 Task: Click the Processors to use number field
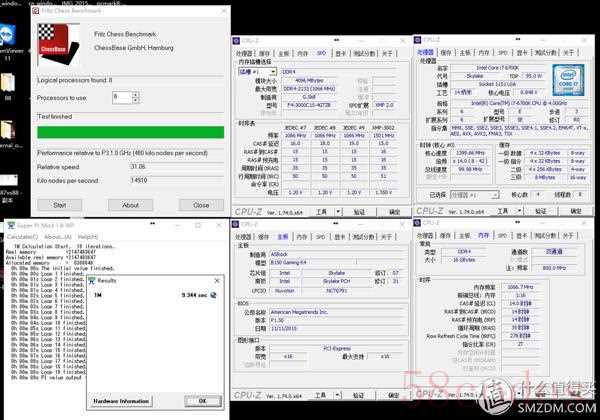122,97
